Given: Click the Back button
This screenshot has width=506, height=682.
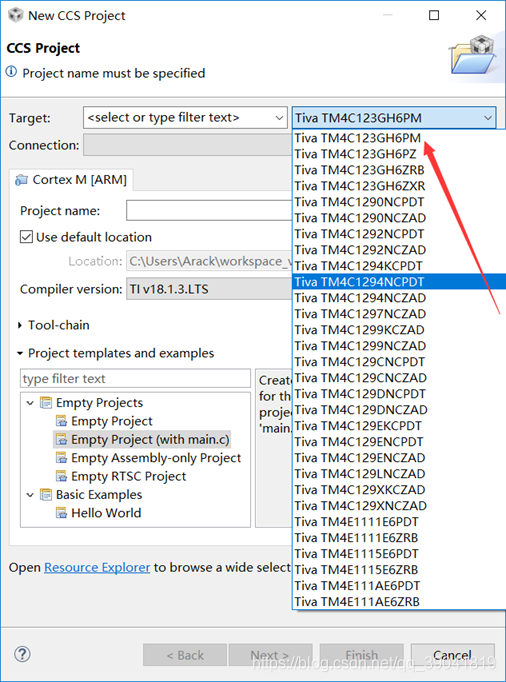Looking at the screenshot, I should [185, 655].
